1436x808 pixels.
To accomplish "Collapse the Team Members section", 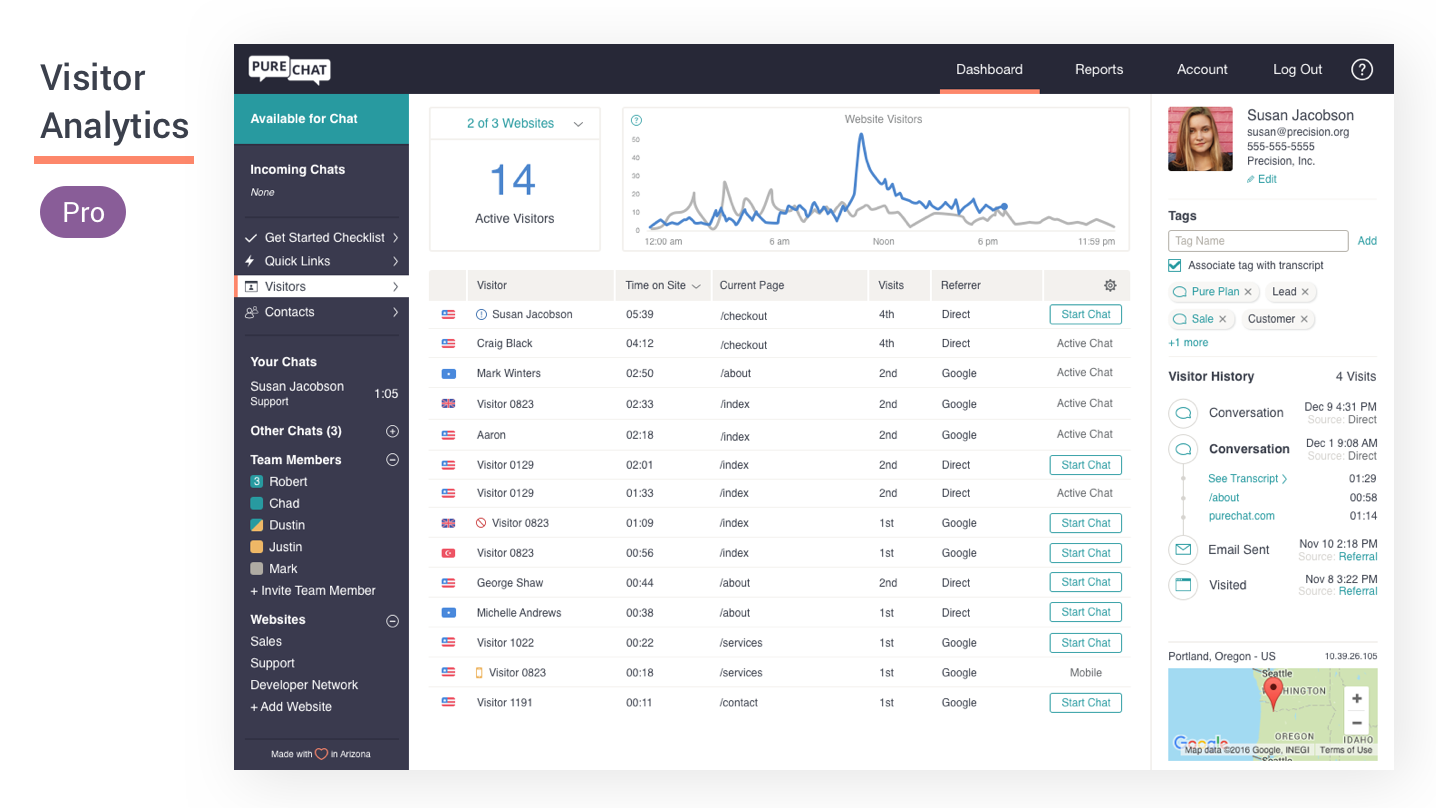I will [x=392, y=460].
